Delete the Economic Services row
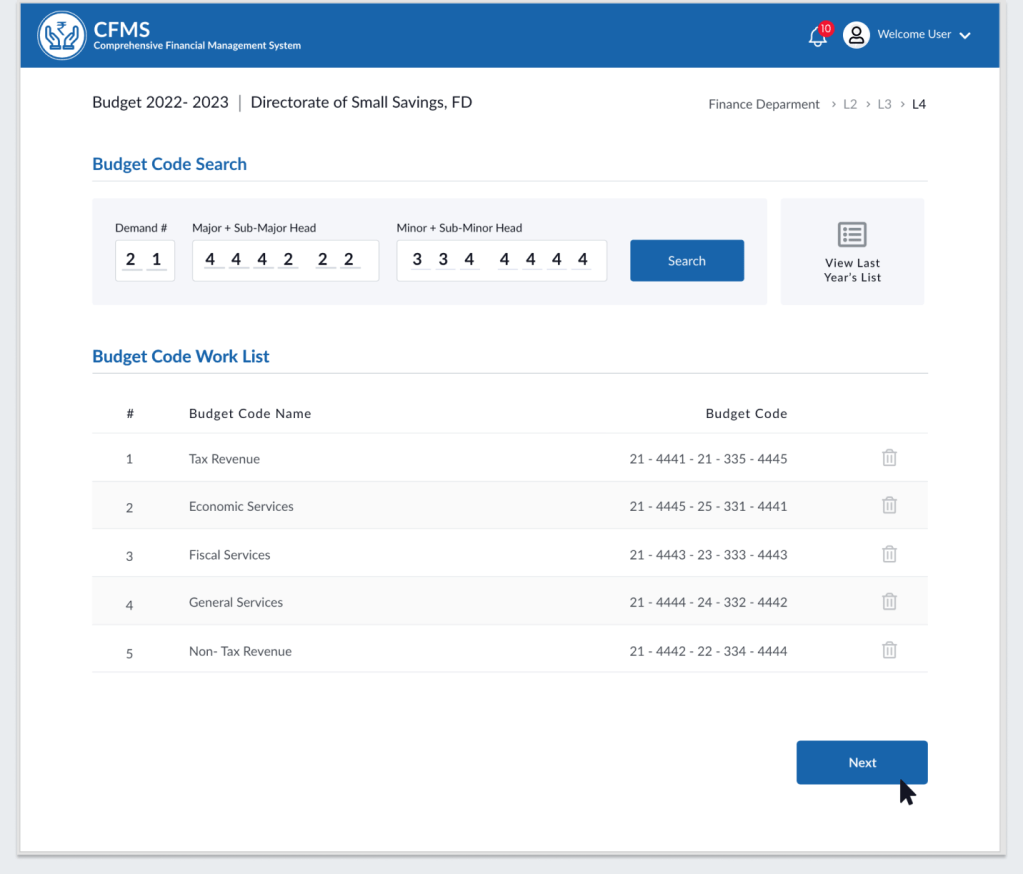The image size is (1023, 874). coord(889,506)
